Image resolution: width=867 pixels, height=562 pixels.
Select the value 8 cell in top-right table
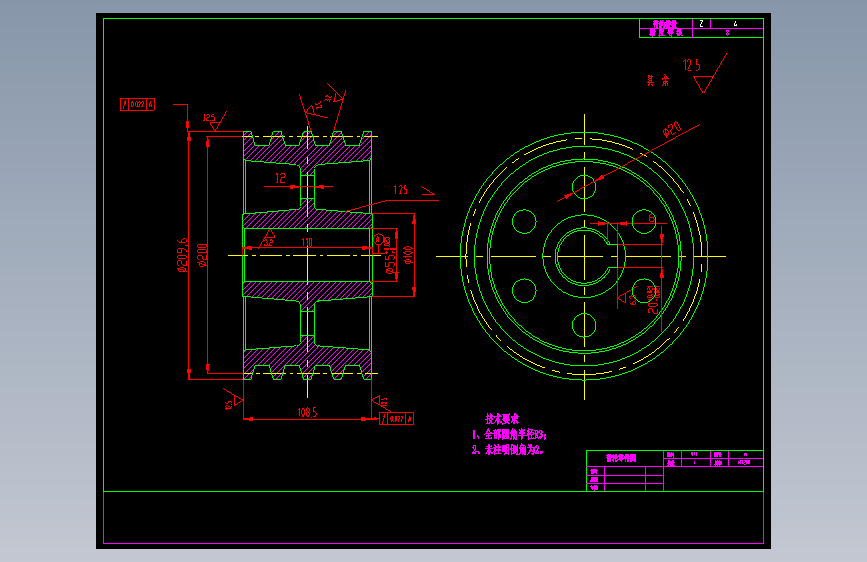pos(728,33)
